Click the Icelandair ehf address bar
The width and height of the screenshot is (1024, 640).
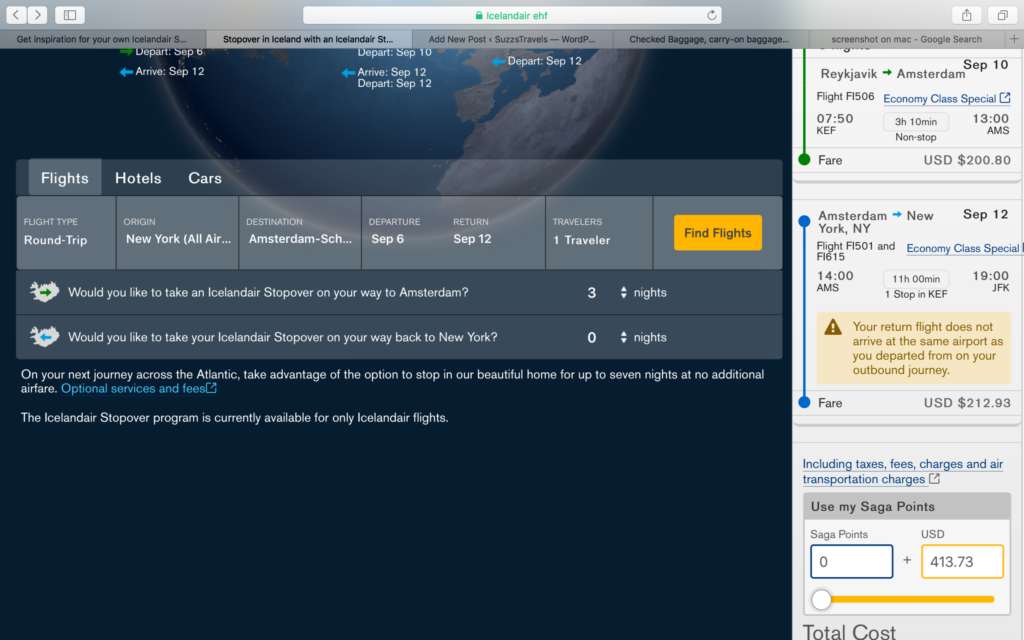[x=512, y=15]
